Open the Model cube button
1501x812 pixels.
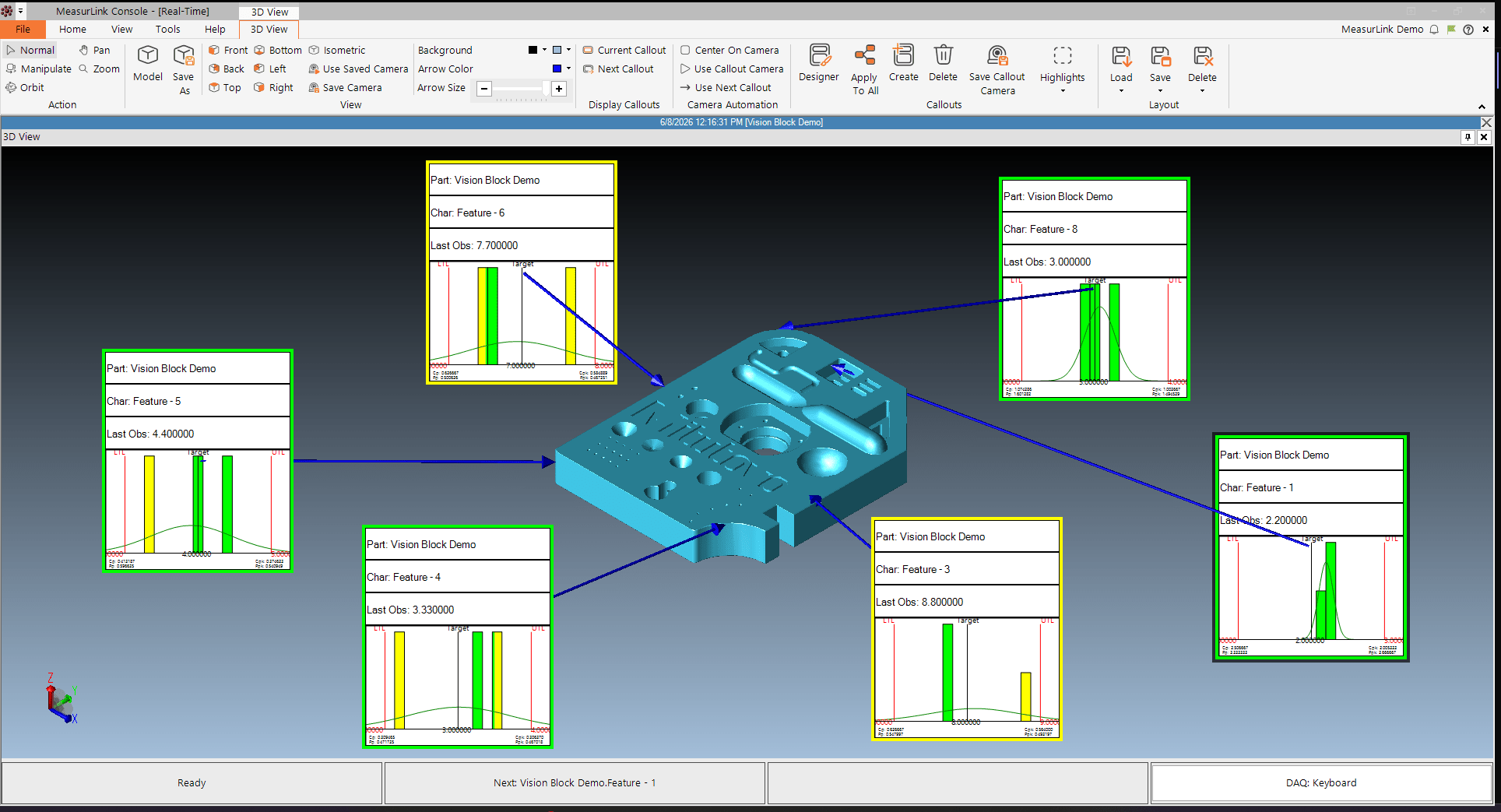[148, 63]
